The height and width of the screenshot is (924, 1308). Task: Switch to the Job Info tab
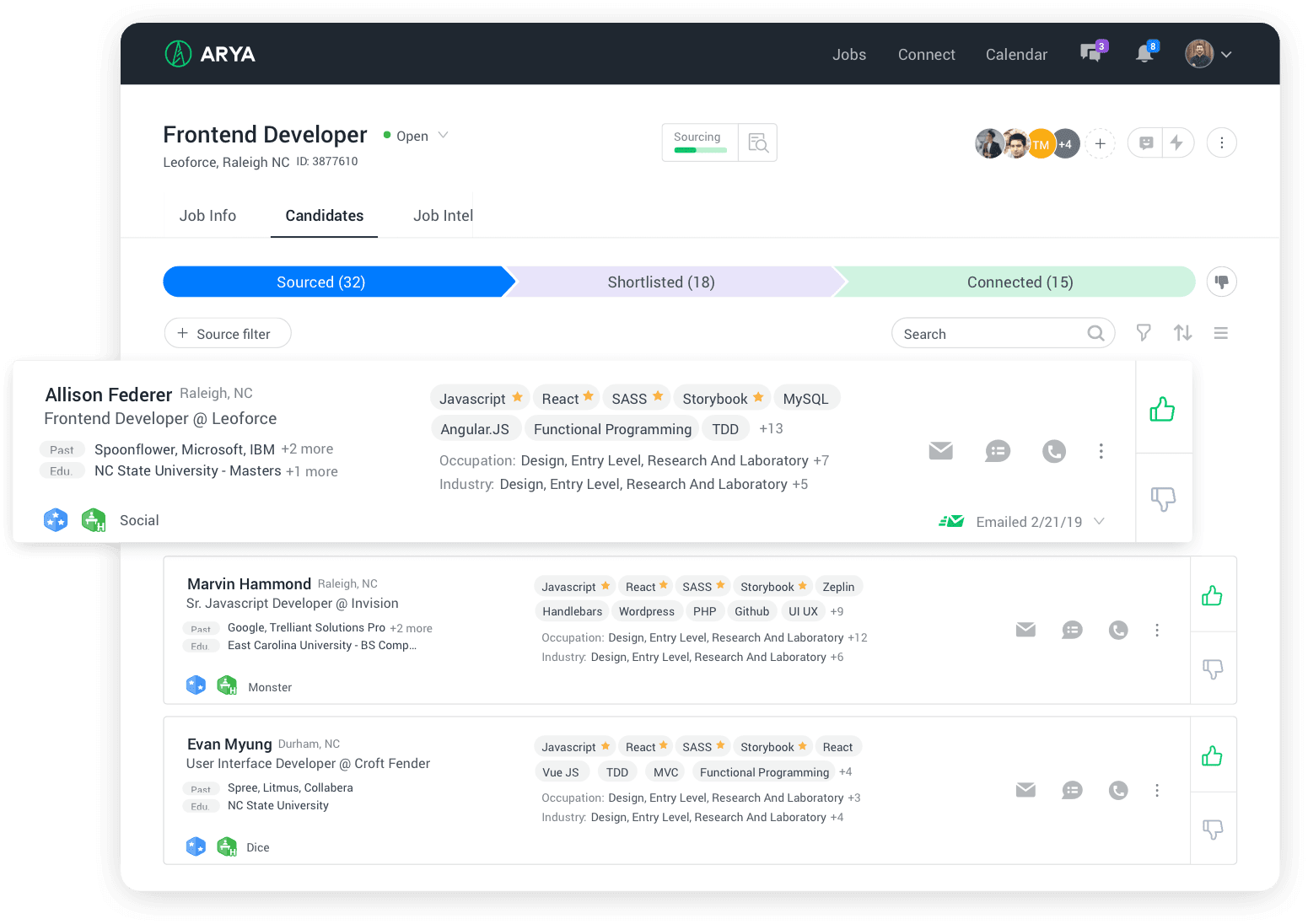click(x=207, y=216)
